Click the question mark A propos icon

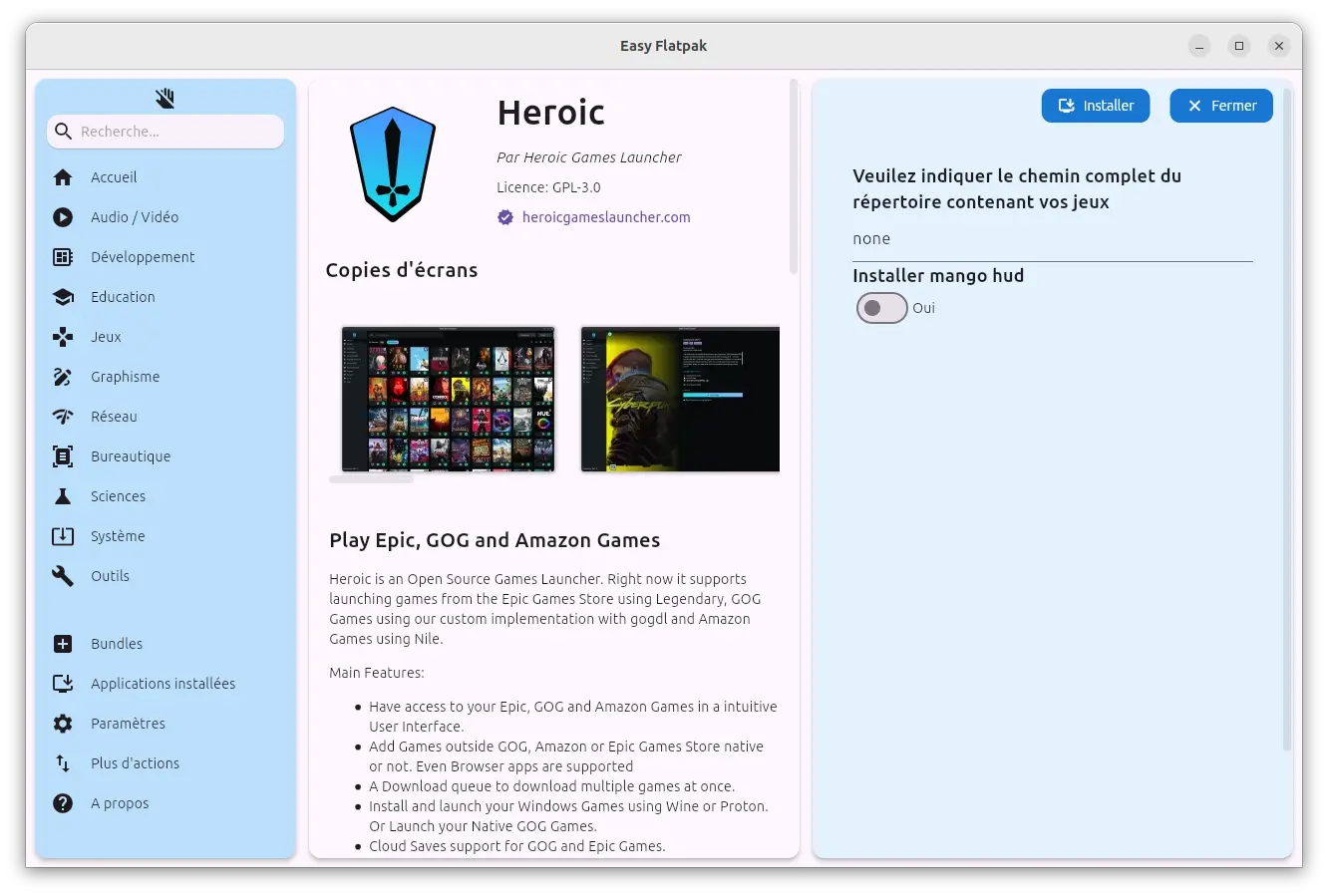pos(63,803)
